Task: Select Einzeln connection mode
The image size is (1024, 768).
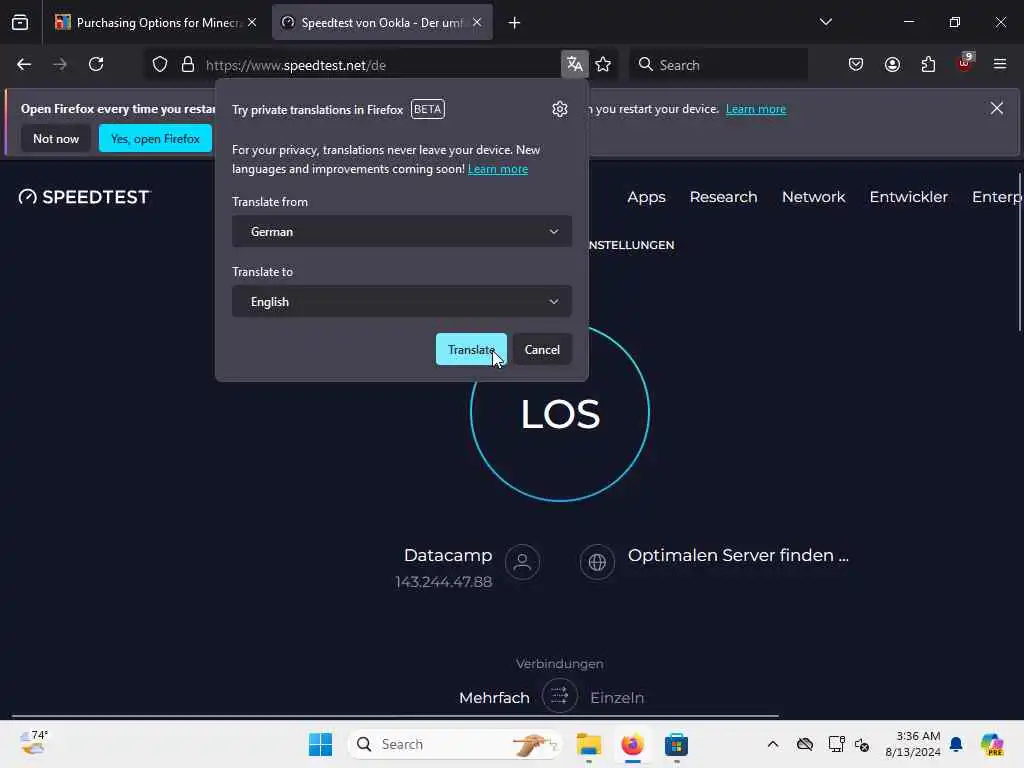Action: [617, 697]
